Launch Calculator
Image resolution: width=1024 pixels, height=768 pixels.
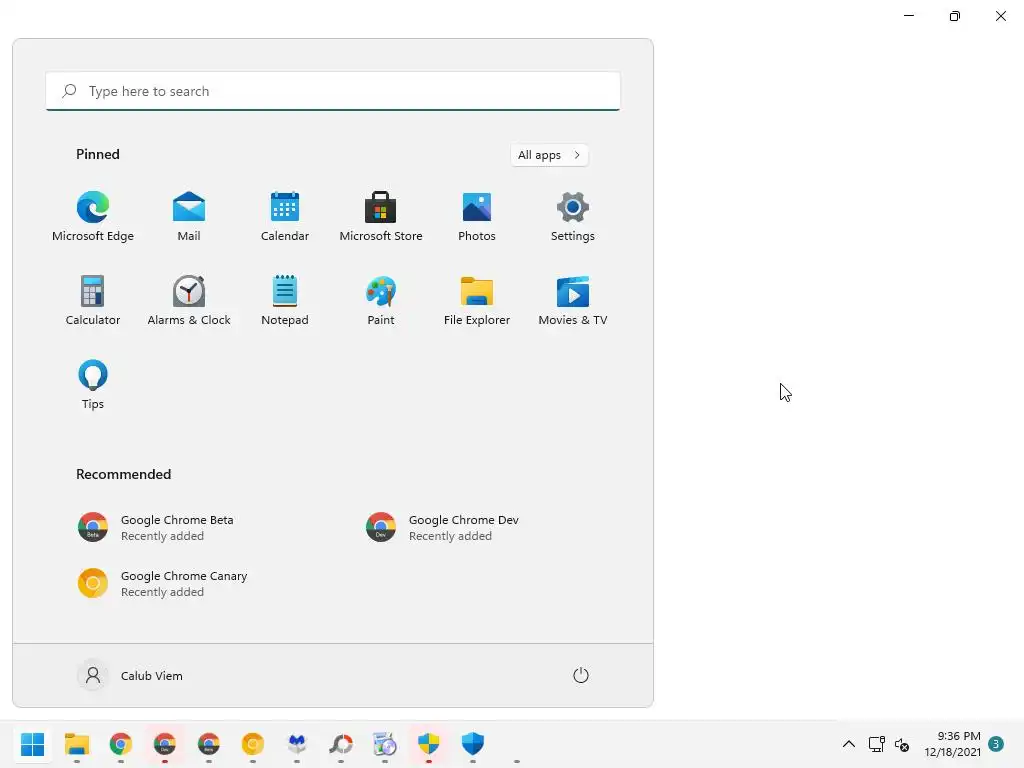click(93, 300)
